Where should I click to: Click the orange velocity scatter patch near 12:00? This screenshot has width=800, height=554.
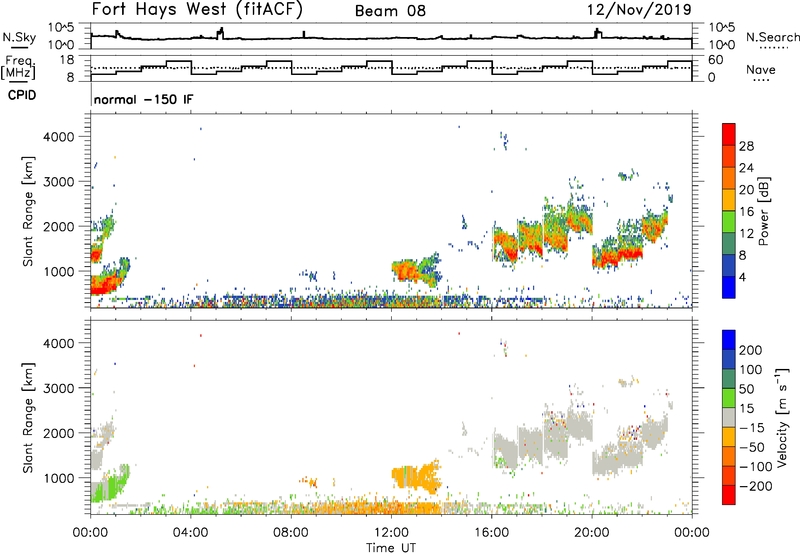(417, 477)
